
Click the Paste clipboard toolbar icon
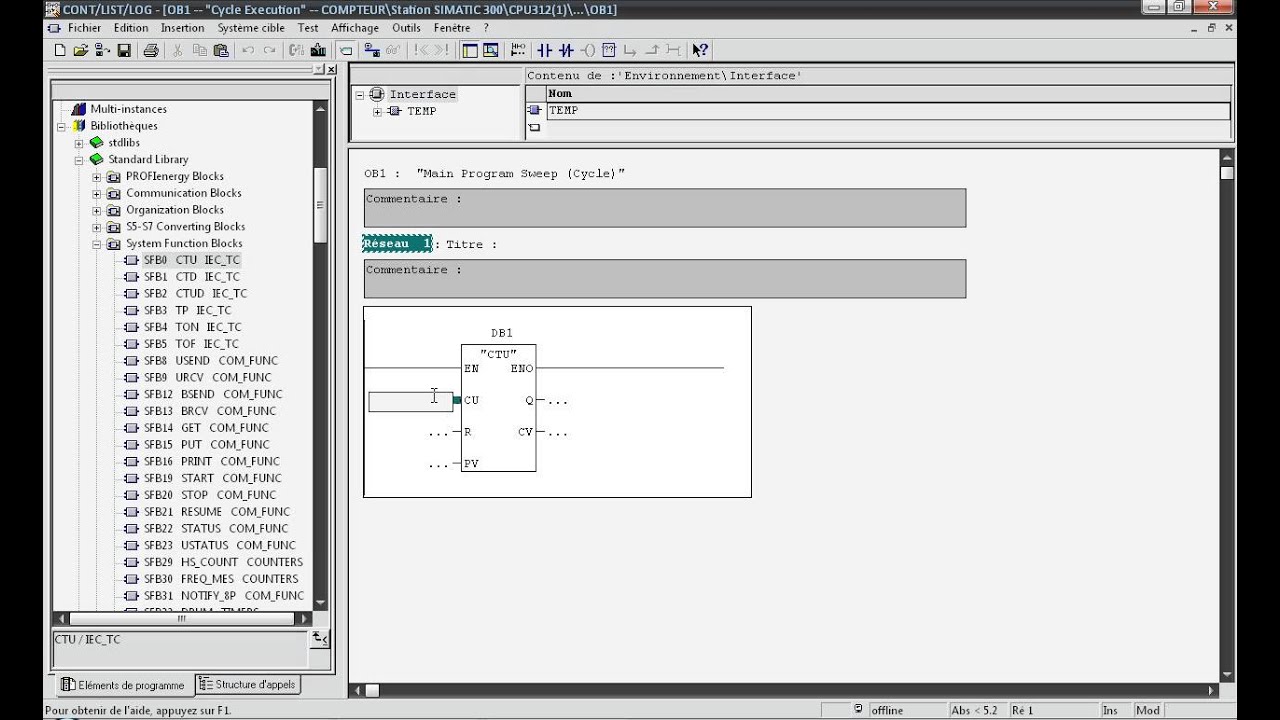(222, 50)
